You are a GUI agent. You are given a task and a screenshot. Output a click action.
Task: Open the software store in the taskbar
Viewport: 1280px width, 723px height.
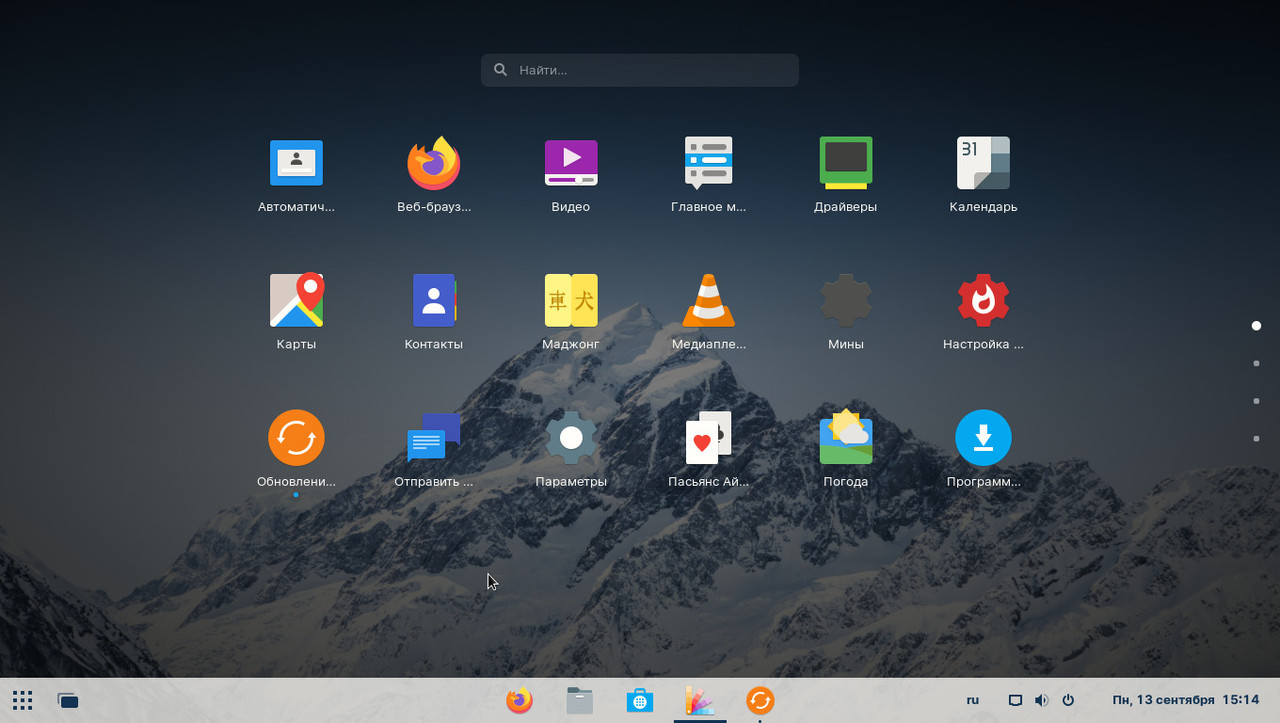point(640,700)
